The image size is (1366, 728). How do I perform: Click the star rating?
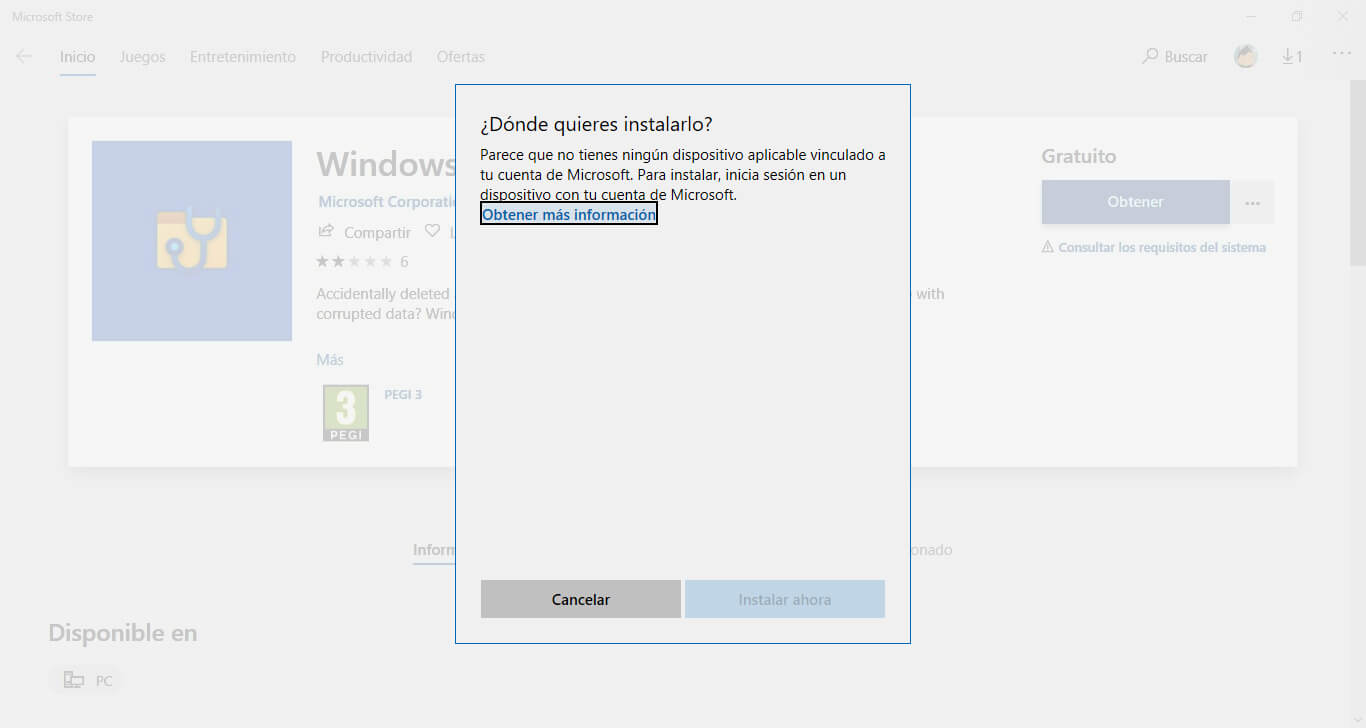click(x=354, y=262)
